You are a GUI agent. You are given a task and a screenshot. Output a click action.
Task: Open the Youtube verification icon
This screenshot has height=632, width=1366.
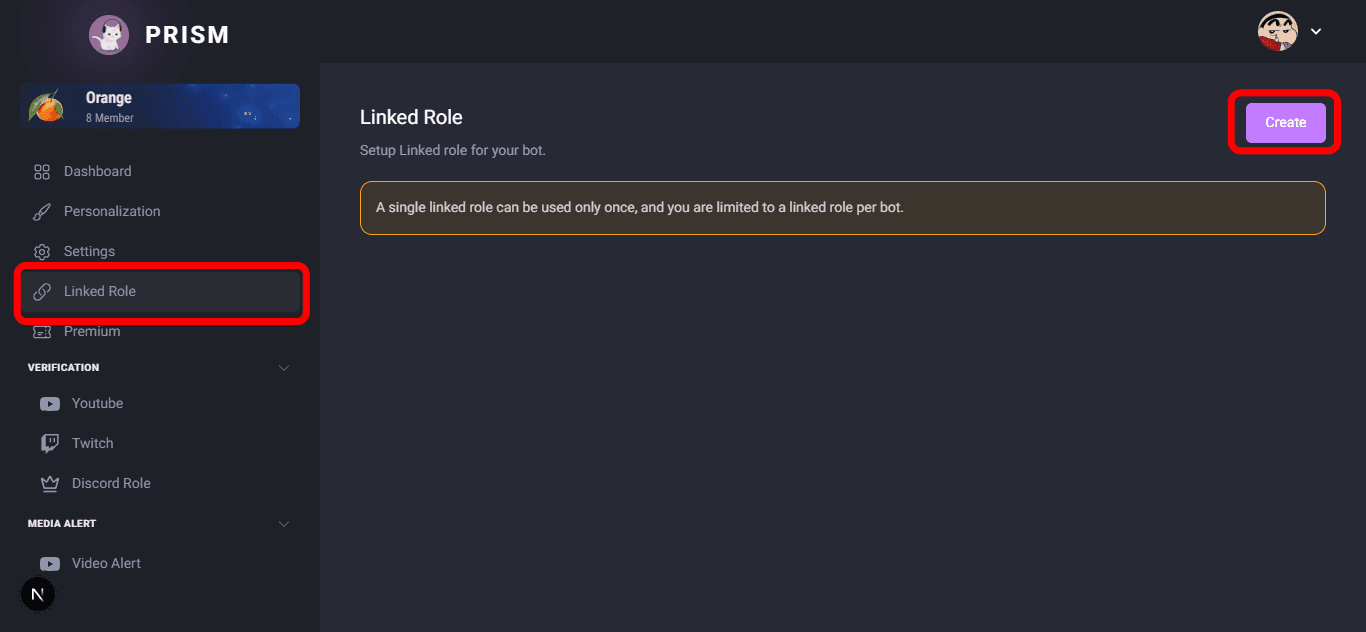click(x=50, y=404)
